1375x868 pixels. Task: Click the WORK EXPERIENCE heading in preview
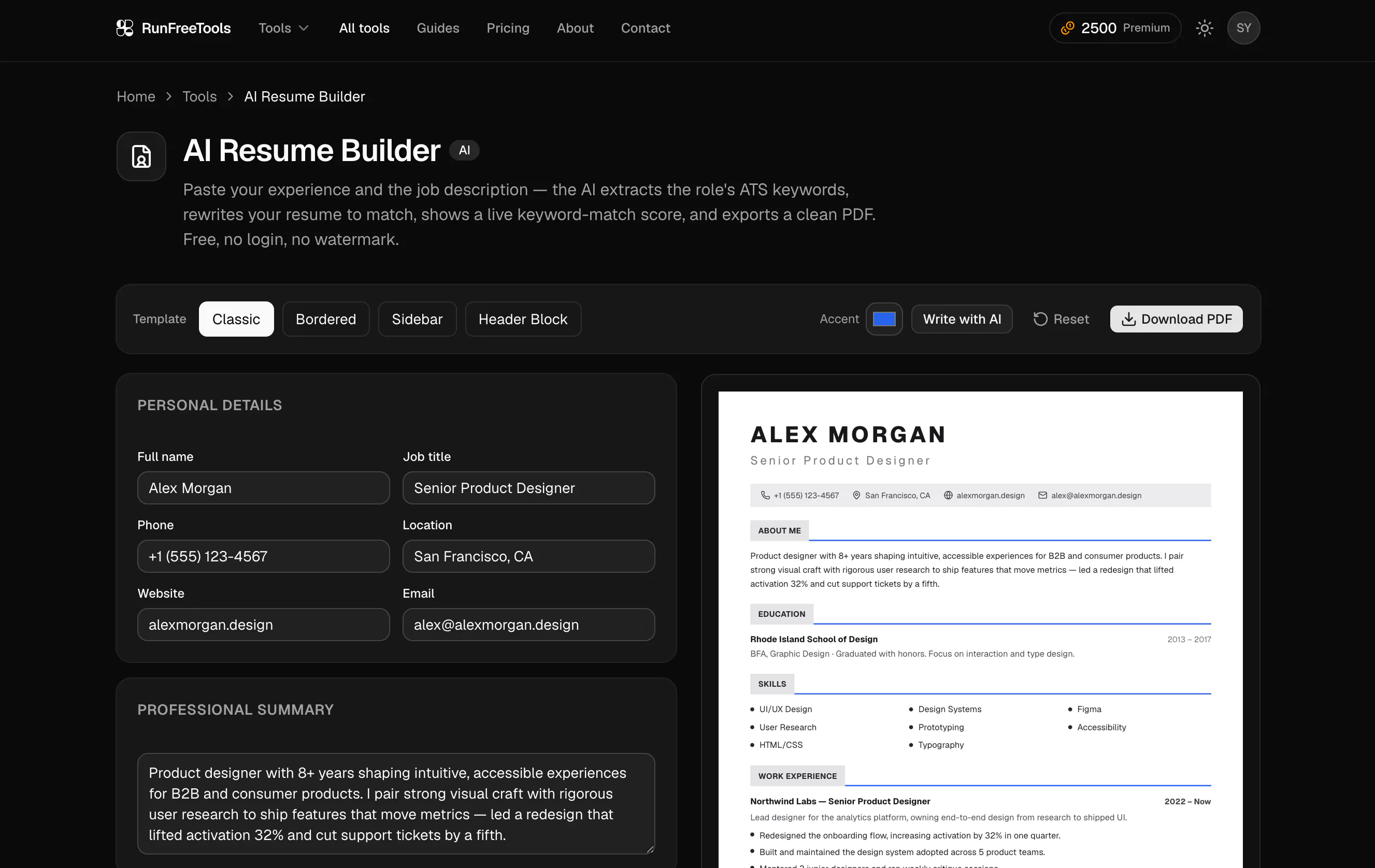[797, 776]
